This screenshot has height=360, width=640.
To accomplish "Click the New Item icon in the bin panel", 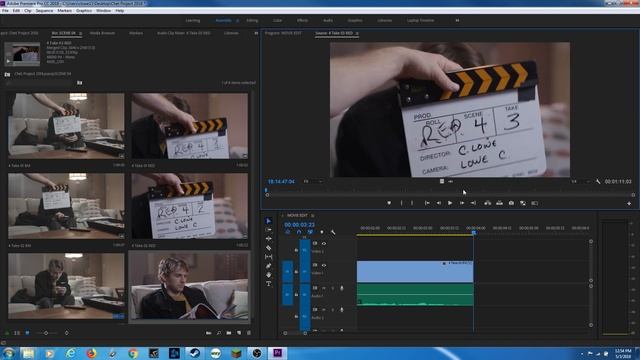I will pos(239,333).
